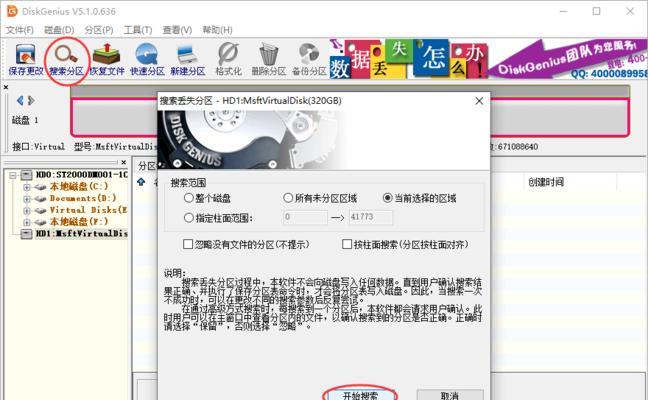Screen dimensions: 648x400
Task: Select the 所有未分区区域 radio option
Action: click(x=320, y=198)
